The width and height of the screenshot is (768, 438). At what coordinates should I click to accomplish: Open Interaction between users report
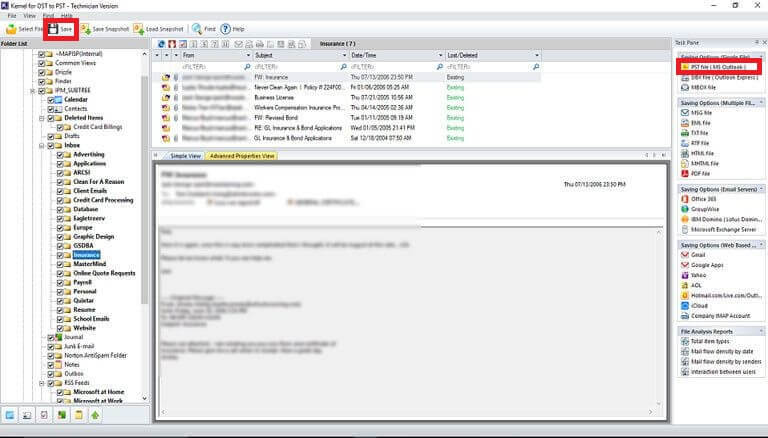point(719,372)
